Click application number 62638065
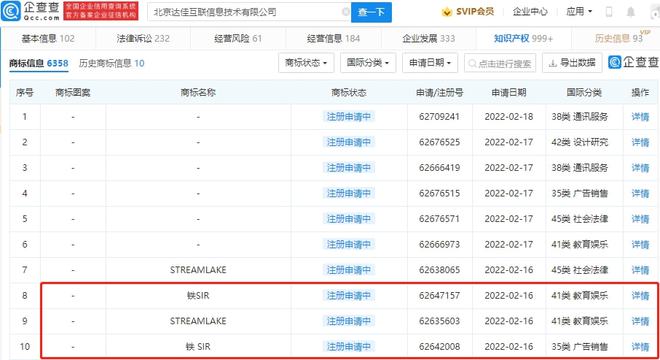 tap(439, 270)
